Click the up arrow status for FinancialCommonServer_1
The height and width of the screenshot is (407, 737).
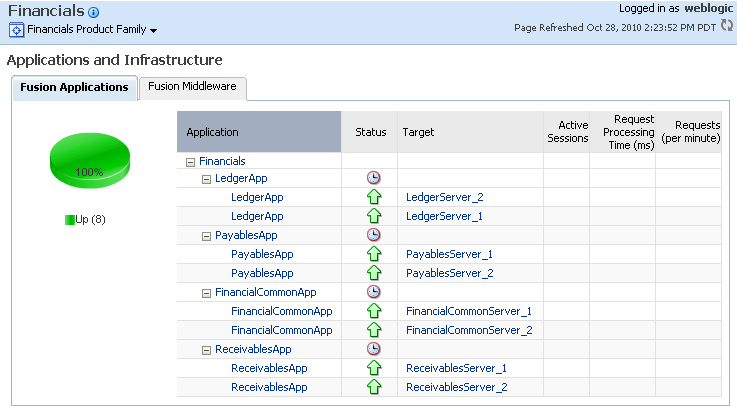[374, 311]
